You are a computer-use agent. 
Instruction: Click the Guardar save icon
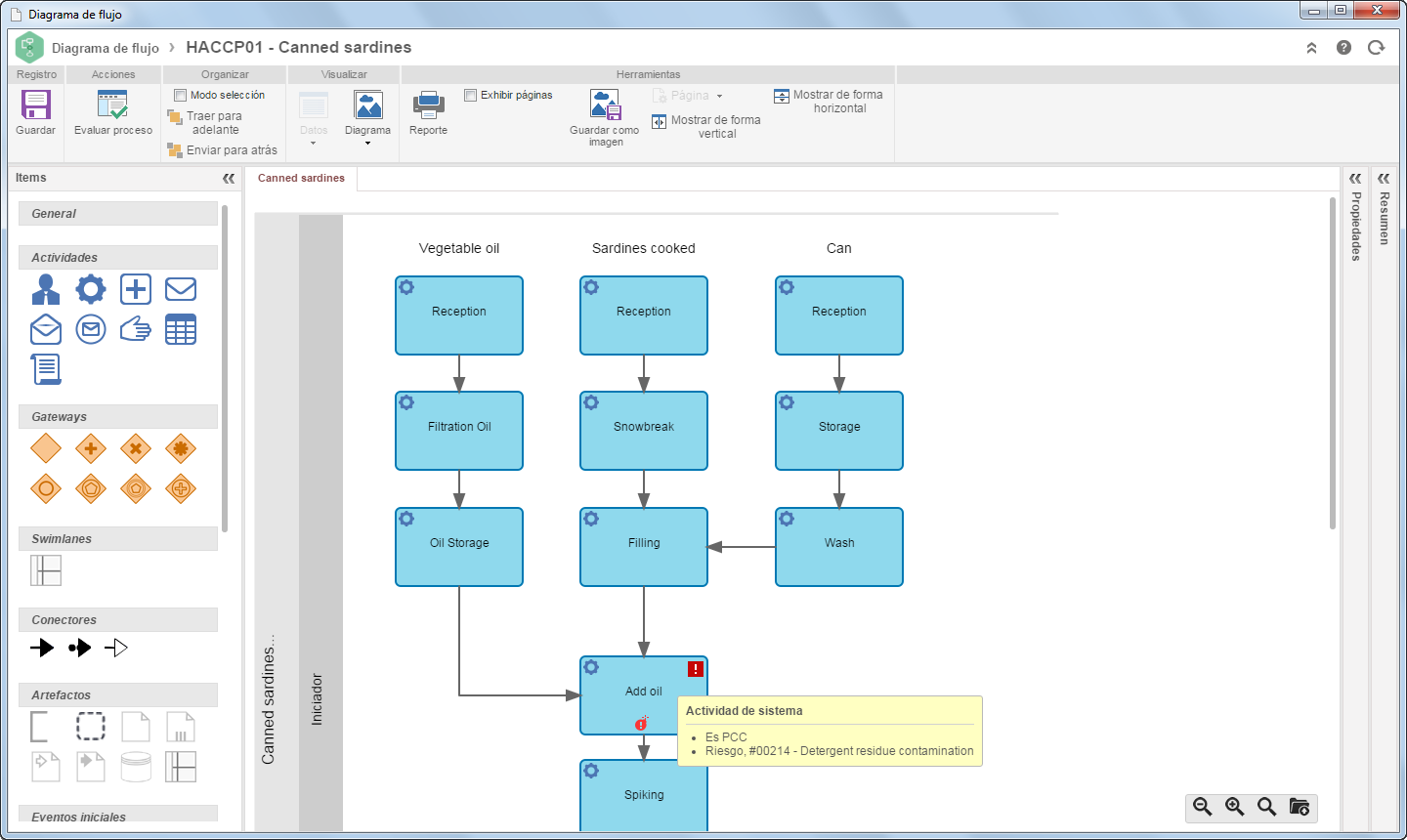point(36,105)
